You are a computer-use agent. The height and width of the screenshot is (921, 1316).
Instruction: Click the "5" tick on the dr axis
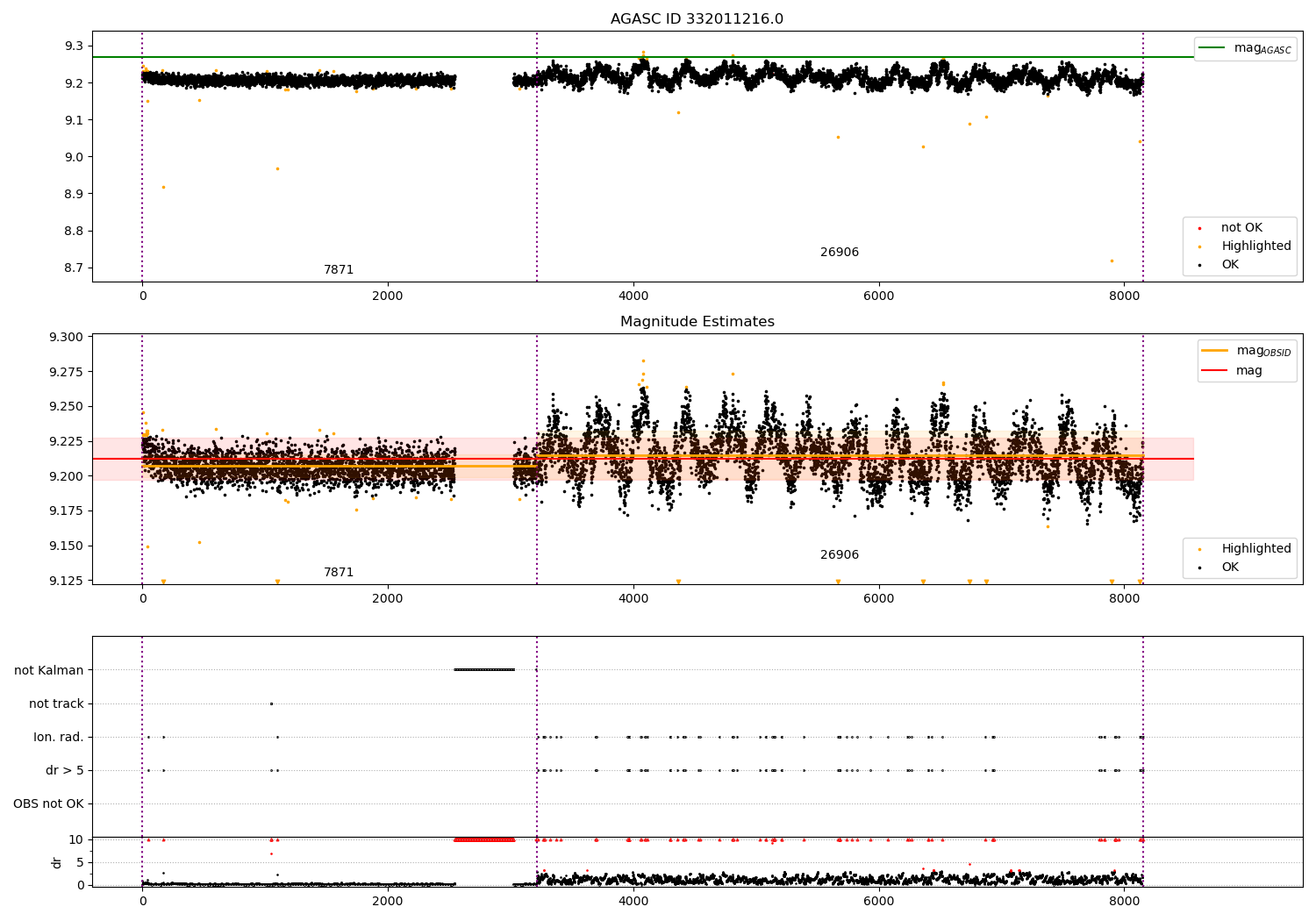(80, 862)
